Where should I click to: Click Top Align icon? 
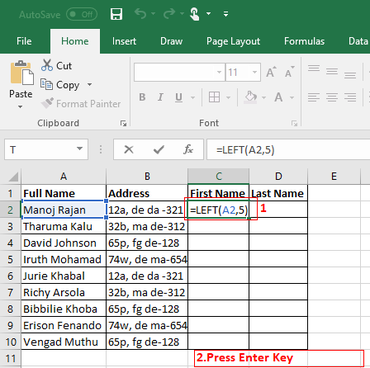[314, 69]
